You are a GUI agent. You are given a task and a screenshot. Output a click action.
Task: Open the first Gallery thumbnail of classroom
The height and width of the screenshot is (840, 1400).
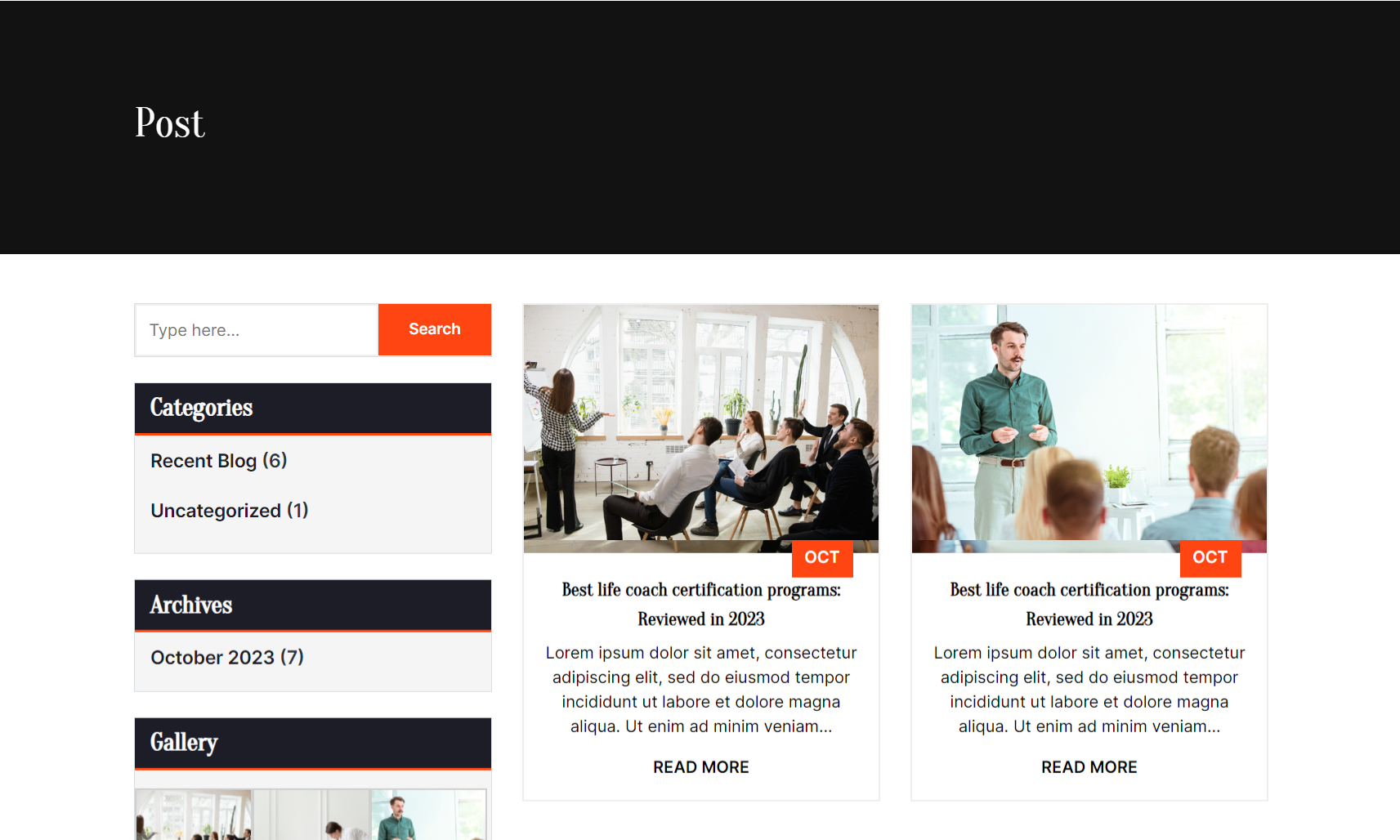click(194, 815)
